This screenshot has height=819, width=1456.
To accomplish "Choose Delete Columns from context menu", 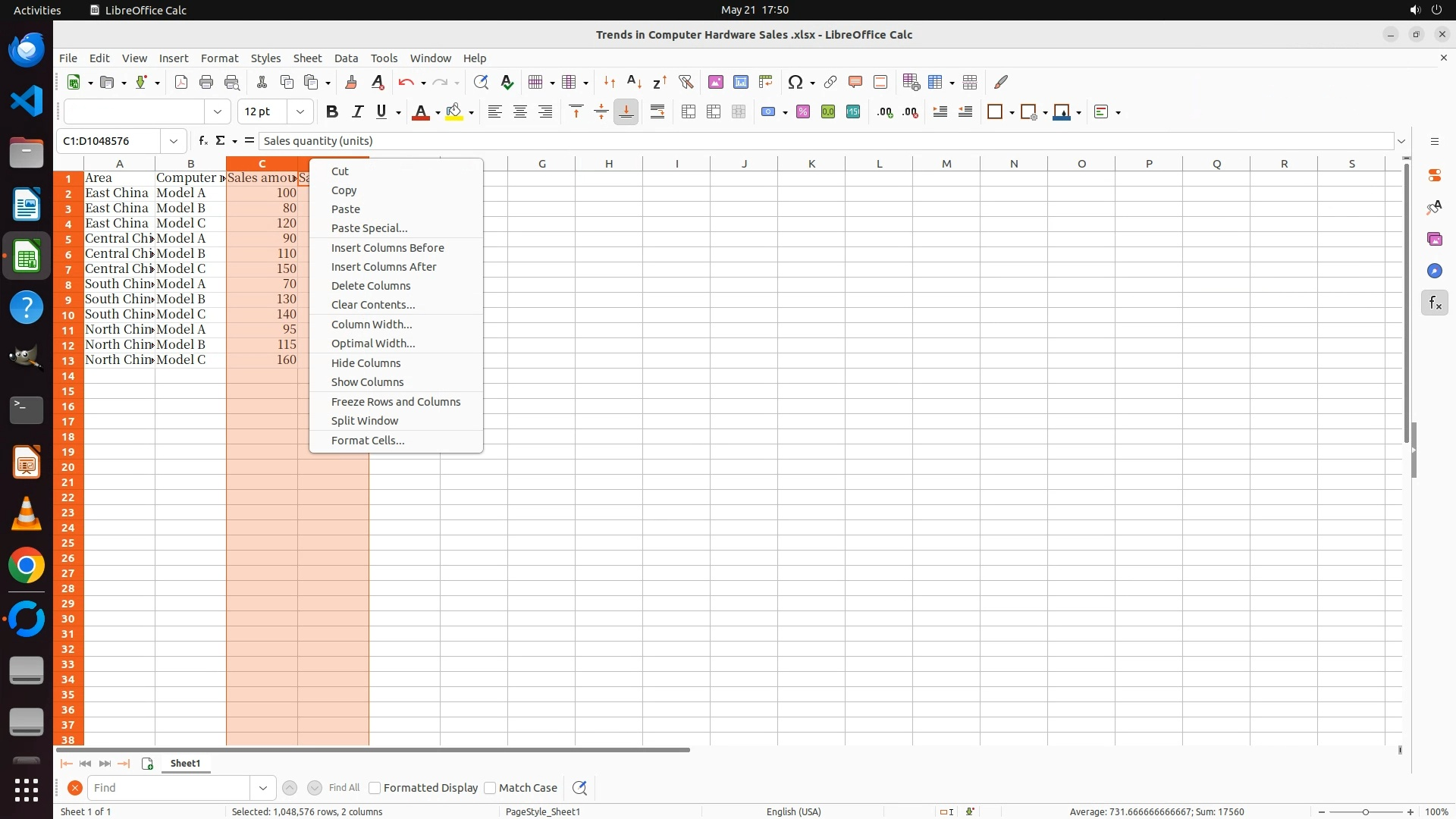I will point(371,286).
